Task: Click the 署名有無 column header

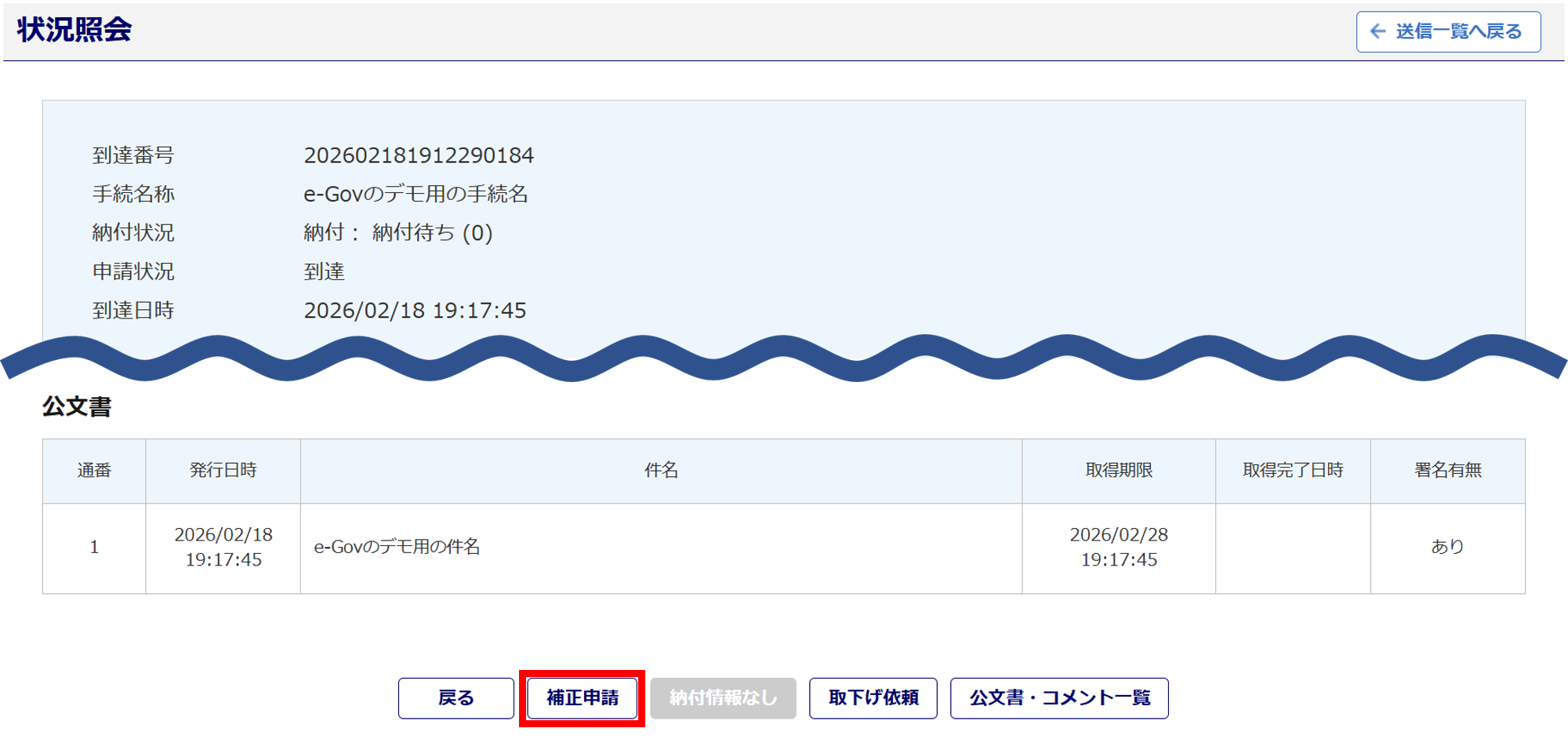Action: [x=1447, y=470]
